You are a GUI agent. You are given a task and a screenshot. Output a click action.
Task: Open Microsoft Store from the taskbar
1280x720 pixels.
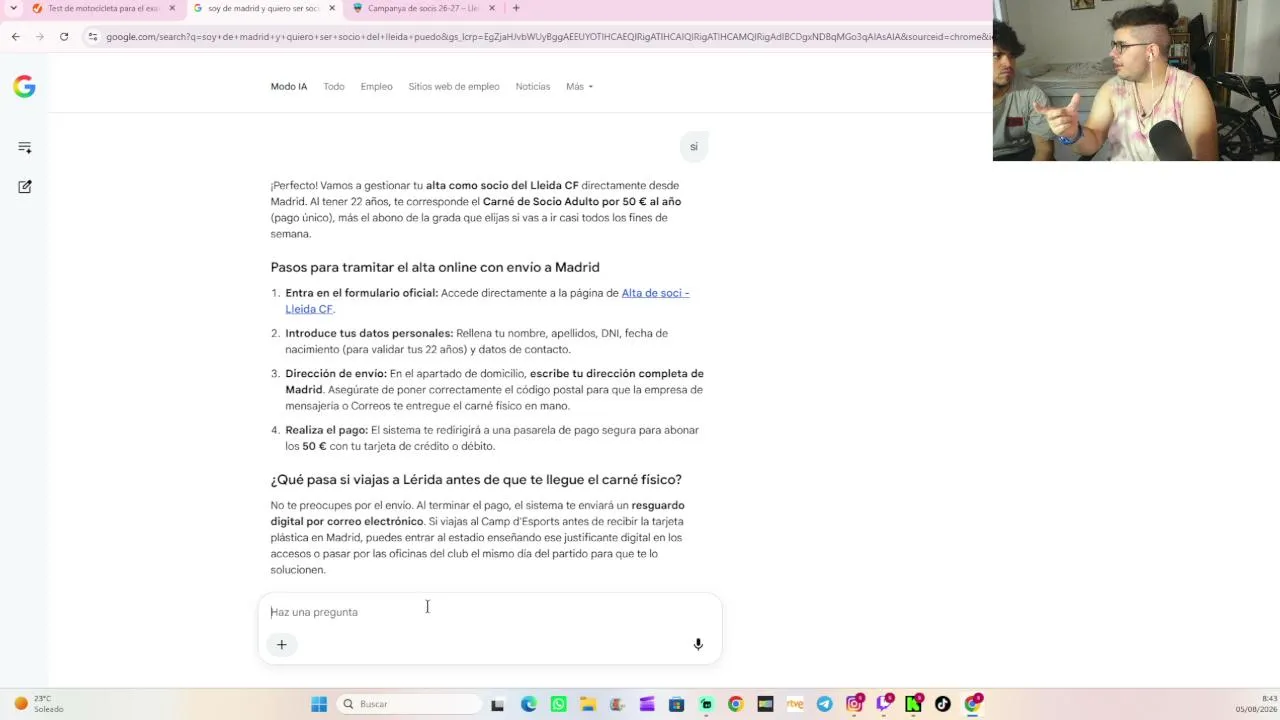click(676, 704)
